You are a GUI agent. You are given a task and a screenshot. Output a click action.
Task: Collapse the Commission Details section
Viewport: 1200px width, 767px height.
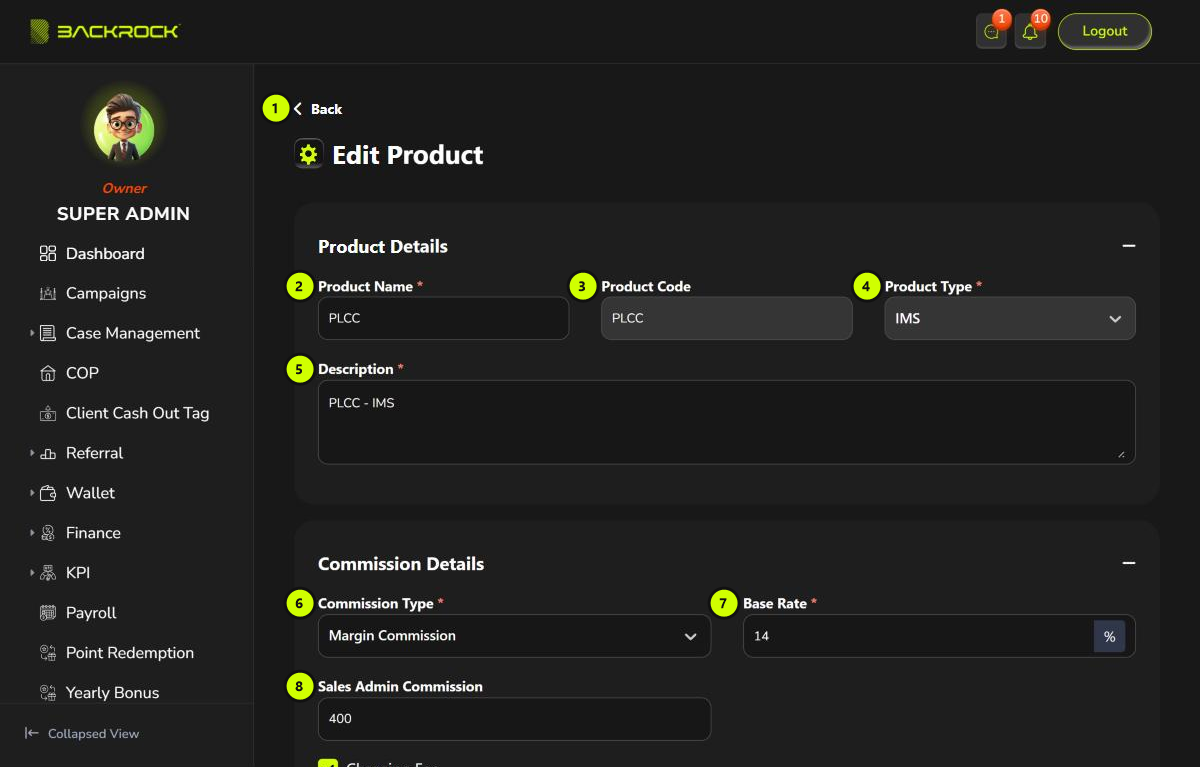tap(1129, 564)
